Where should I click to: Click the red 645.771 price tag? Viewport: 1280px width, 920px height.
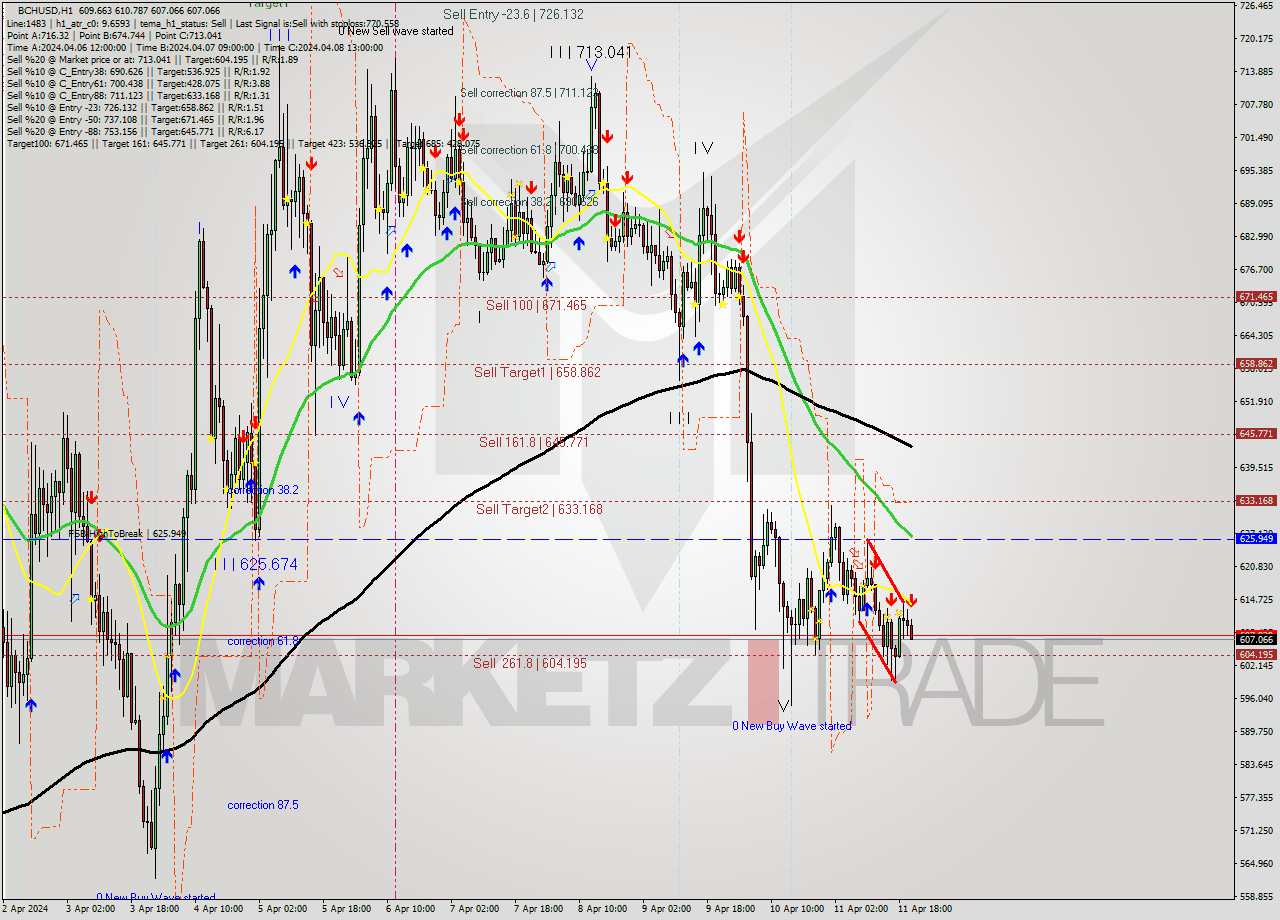point(1256,434)
